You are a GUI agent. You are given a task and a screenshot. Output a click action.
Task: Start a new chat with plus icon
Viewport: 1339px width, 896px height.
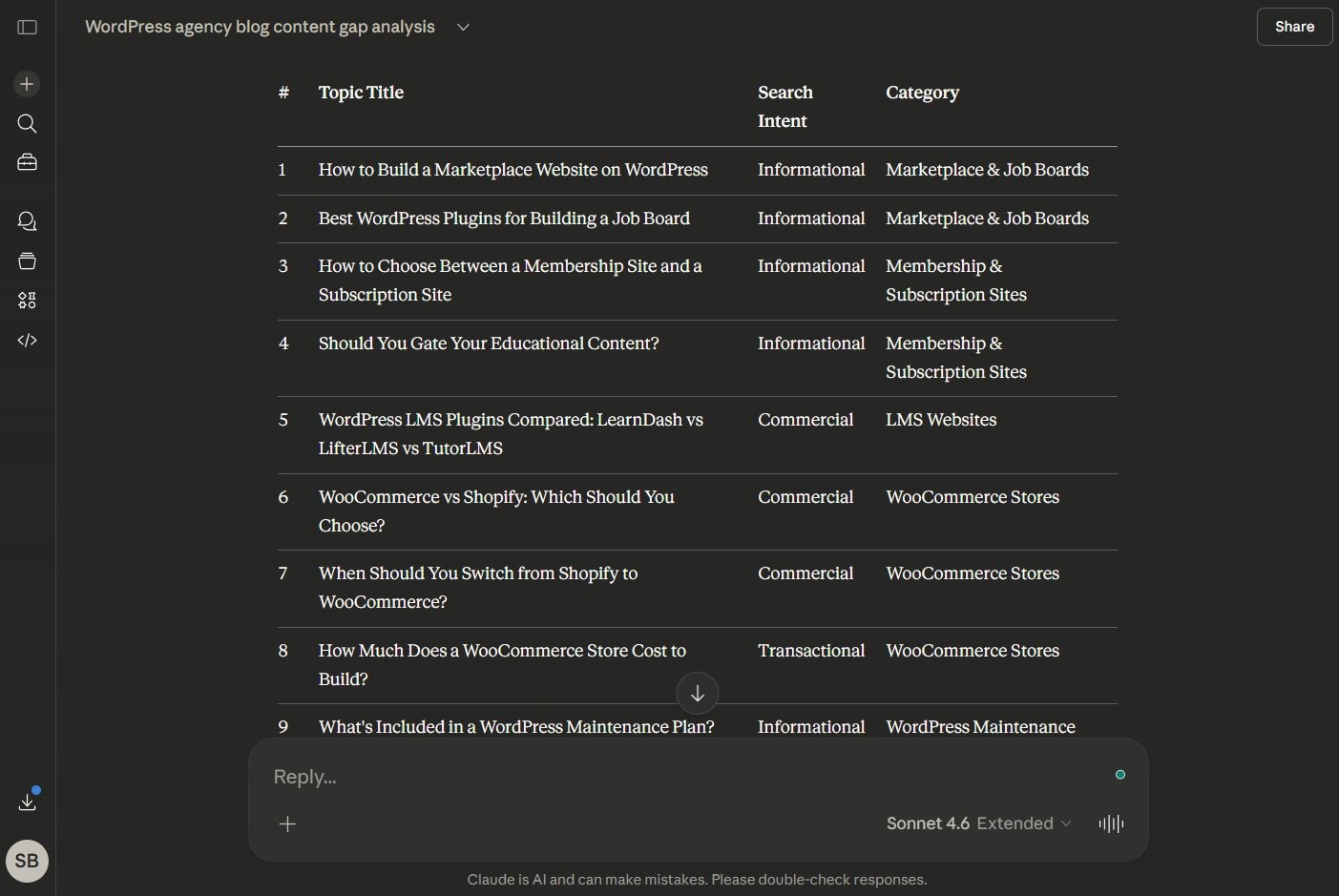coord(27,84)
